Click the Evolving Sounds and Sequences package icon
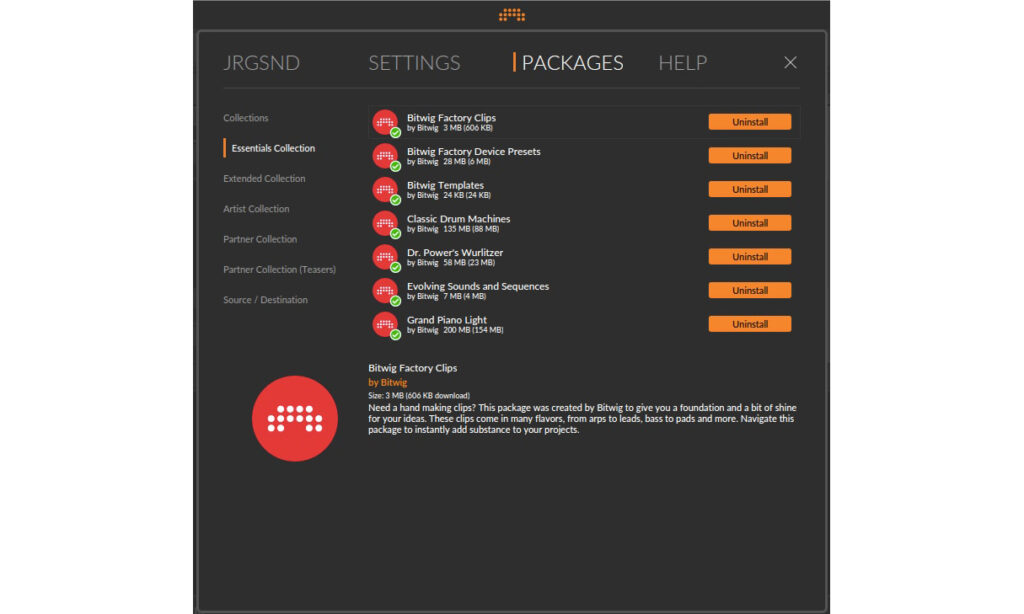 pos(386,291)
